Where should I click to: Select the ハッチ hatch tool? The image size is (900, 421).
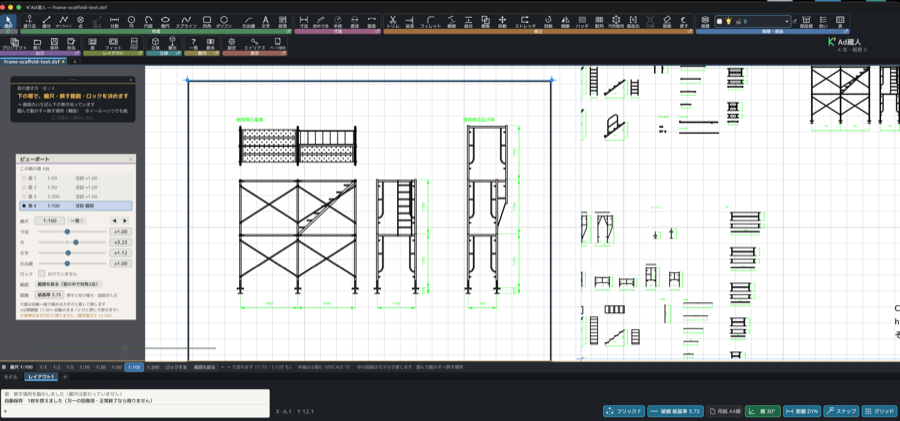[582, 21]
